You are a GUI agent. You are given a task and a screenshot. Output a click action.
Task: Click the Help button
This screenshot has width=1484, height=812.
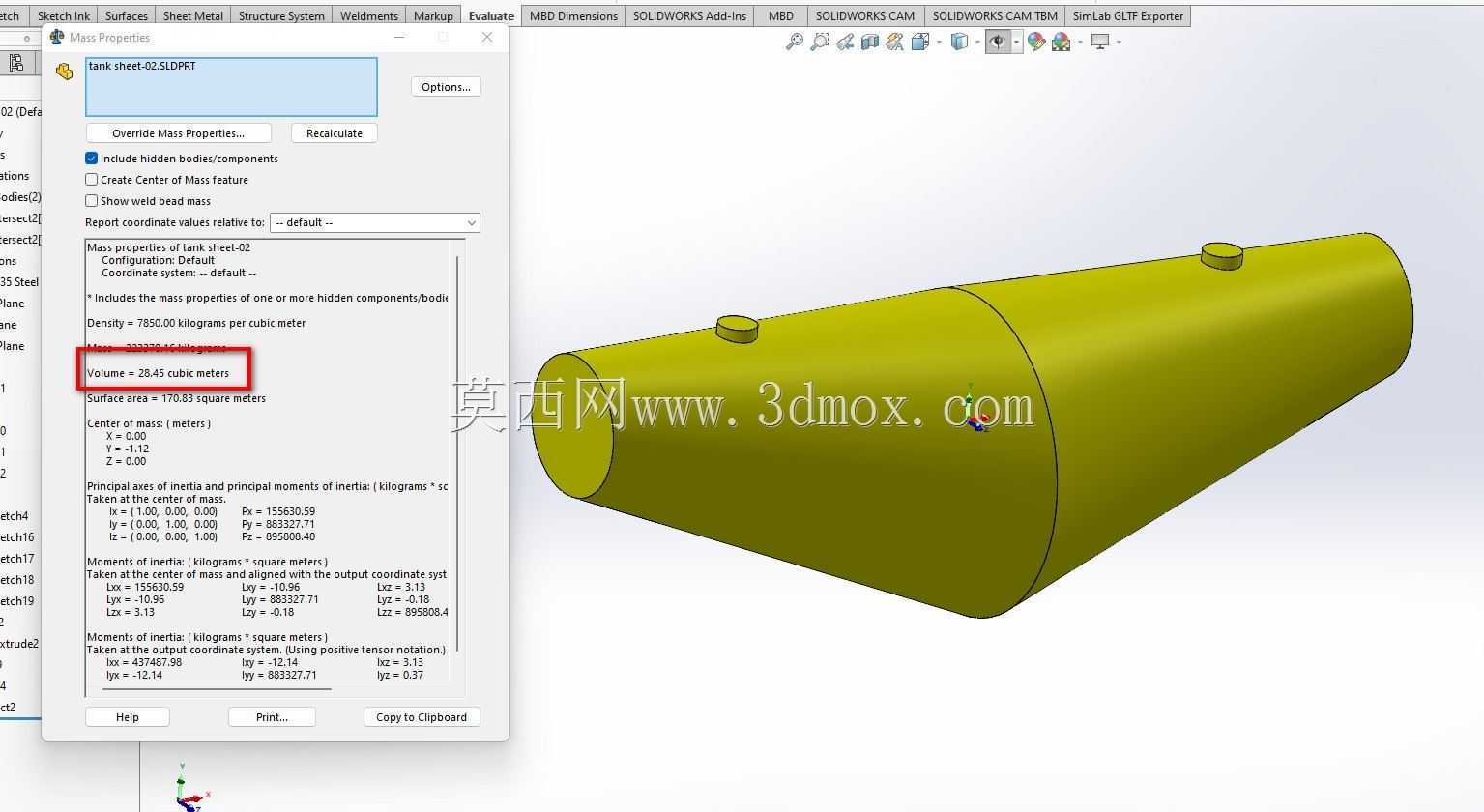[128, 717]
